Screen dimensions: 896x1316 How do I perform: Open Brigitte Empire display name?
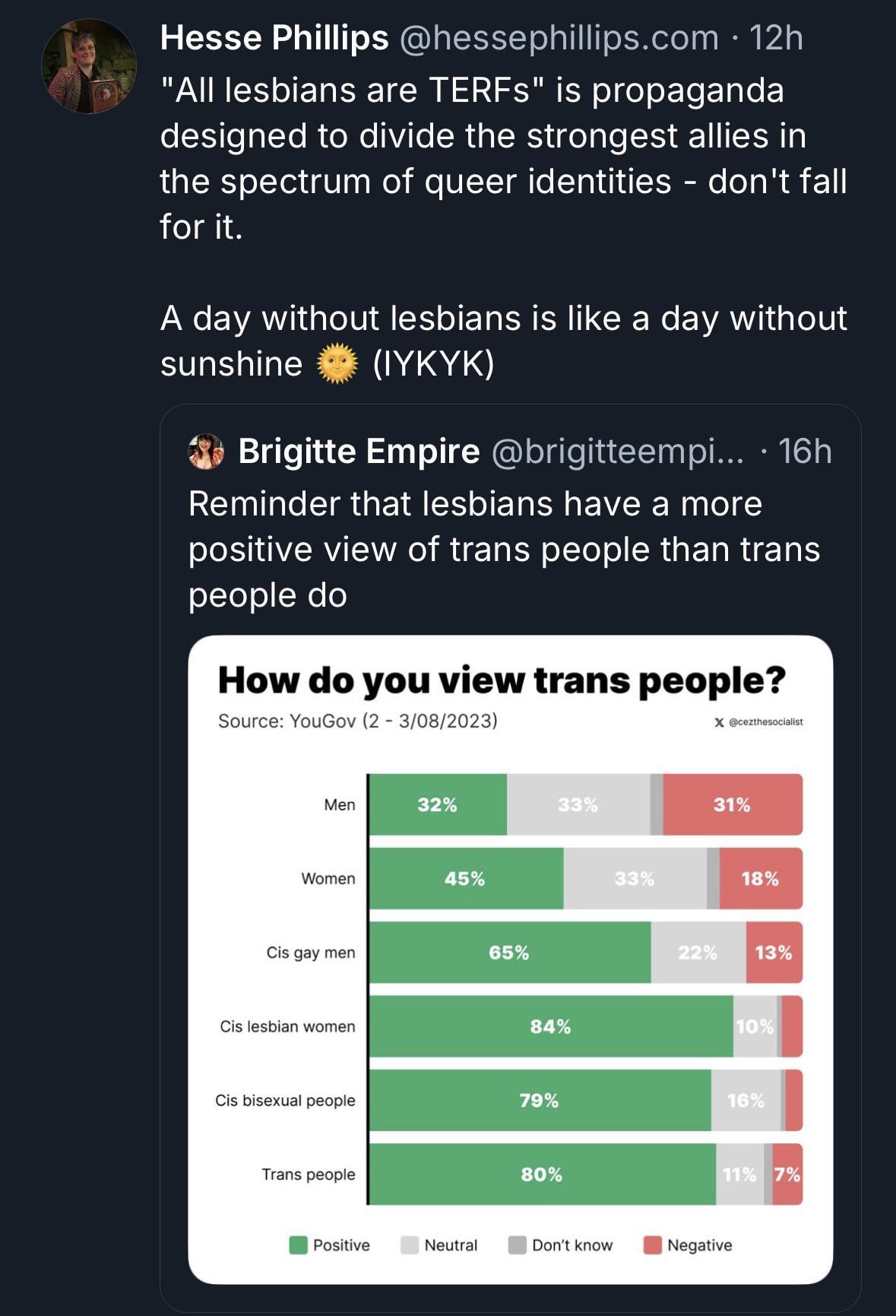359,452
